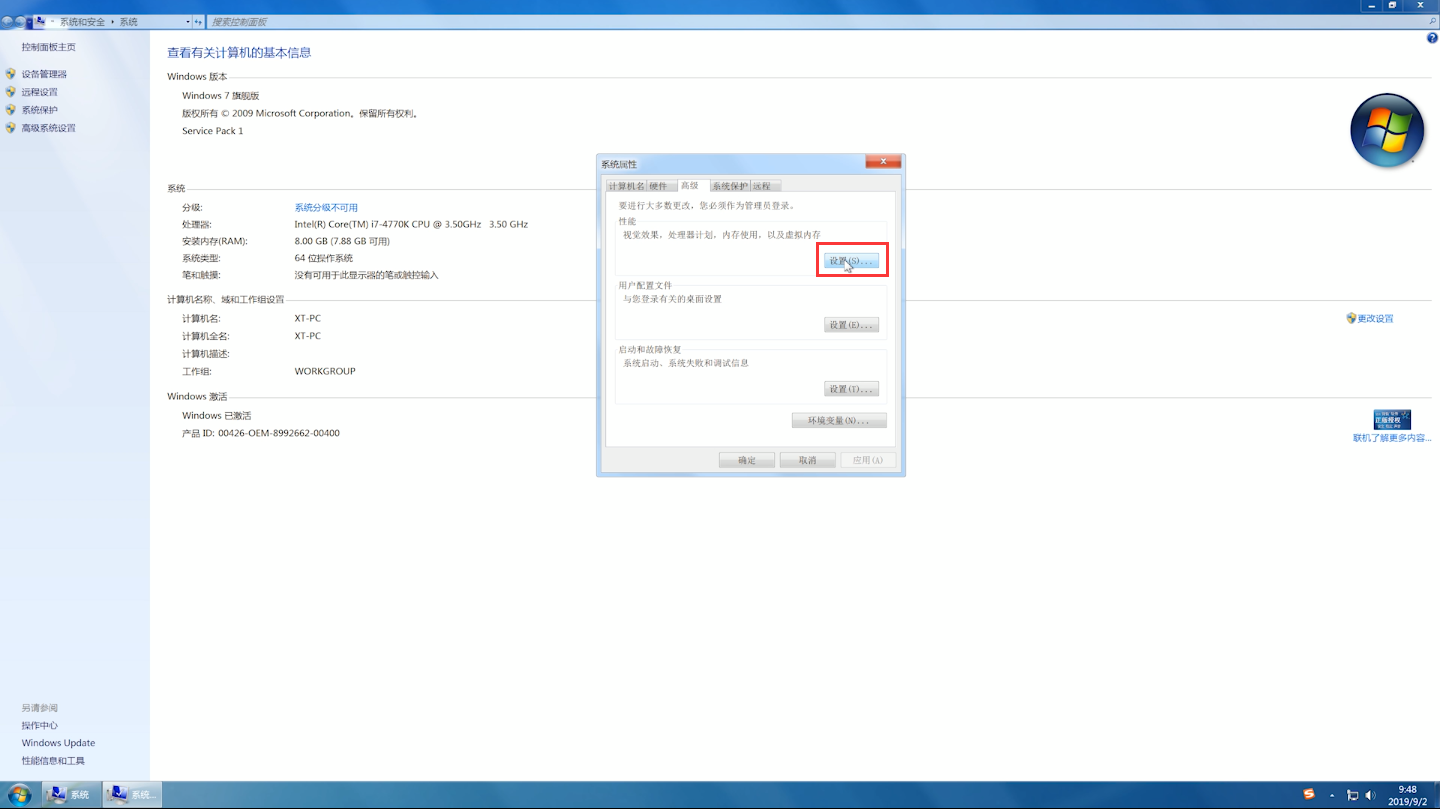Click the Back navigation arrow
The width and height of the screenshot is (1440, 809).
[x=8, y=21]
